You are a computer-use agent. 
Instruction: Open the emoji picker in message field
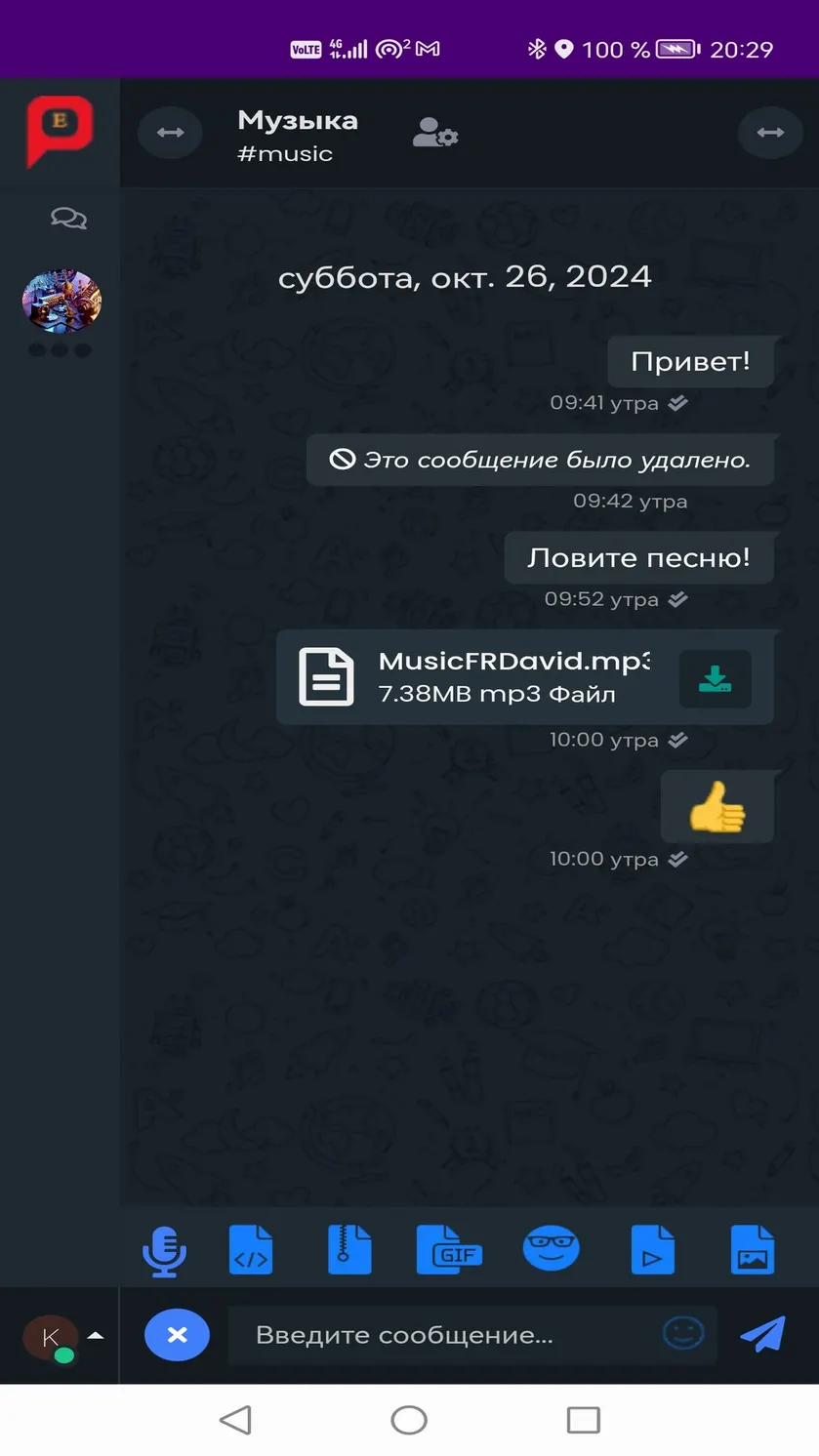coord(683,1333)
